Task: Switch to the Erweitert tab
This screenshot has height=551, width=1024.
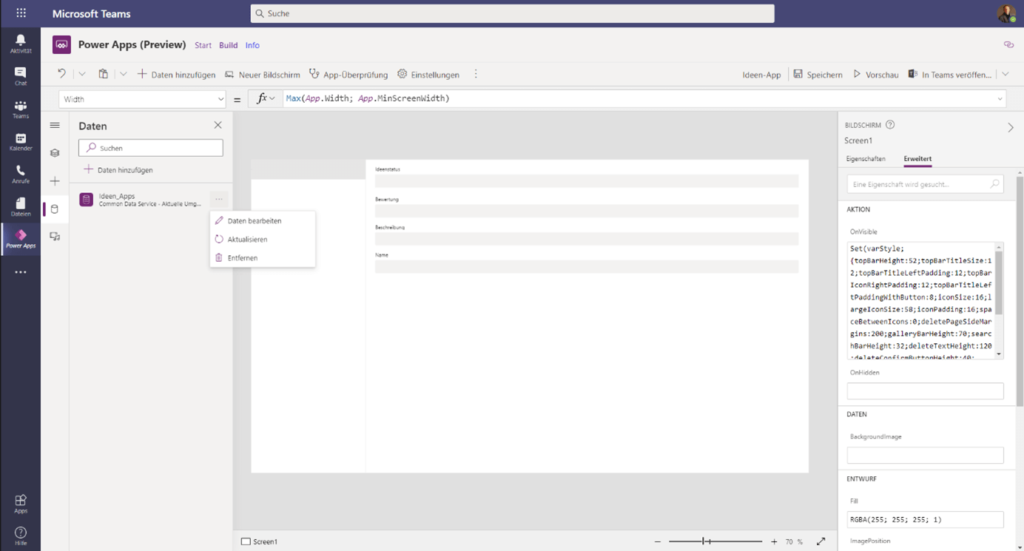Action: click(x=918, y=159)
